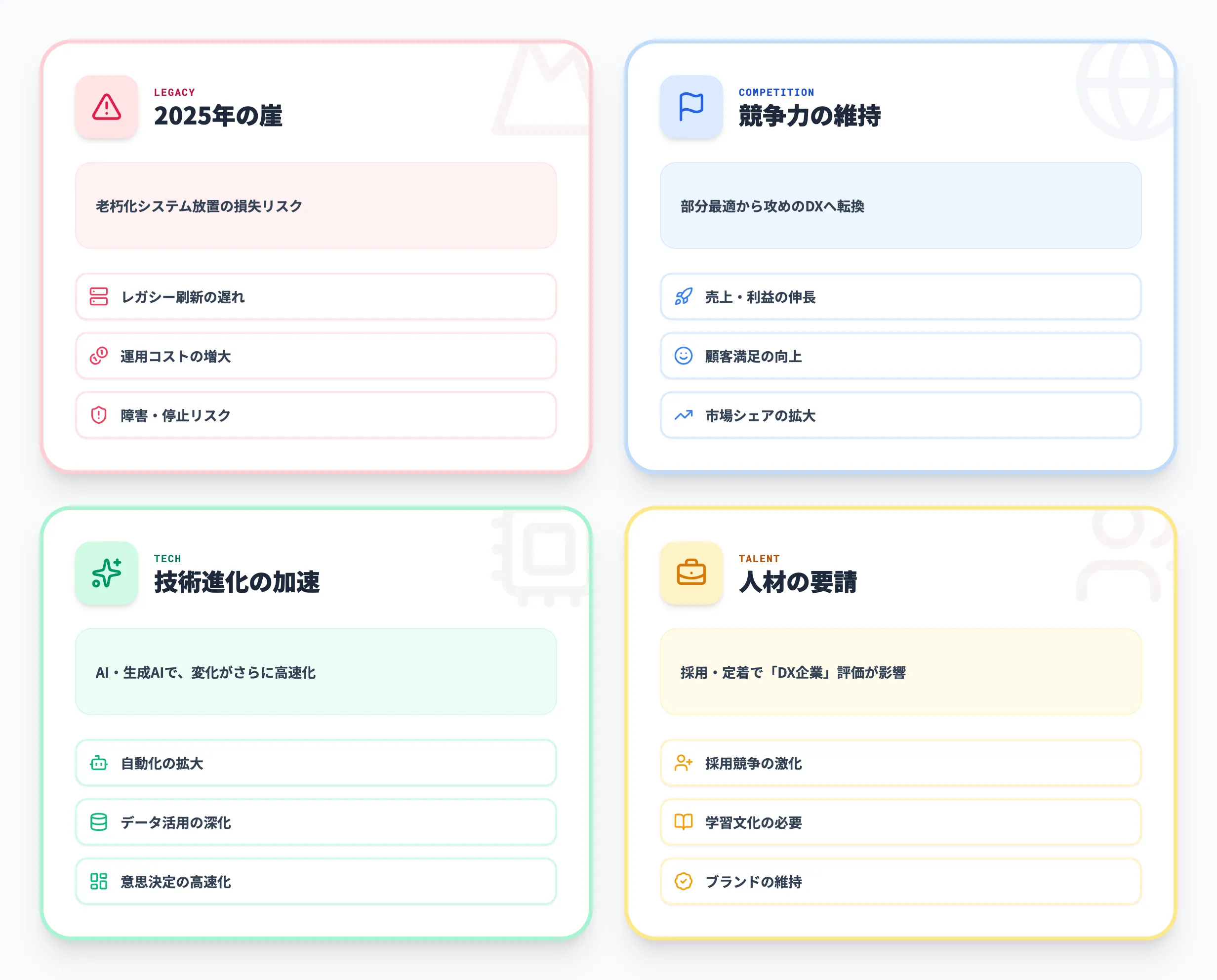Viewport: 1217px width, 980px height.
Task: Click the LEGACY section label
Action: 174,92
